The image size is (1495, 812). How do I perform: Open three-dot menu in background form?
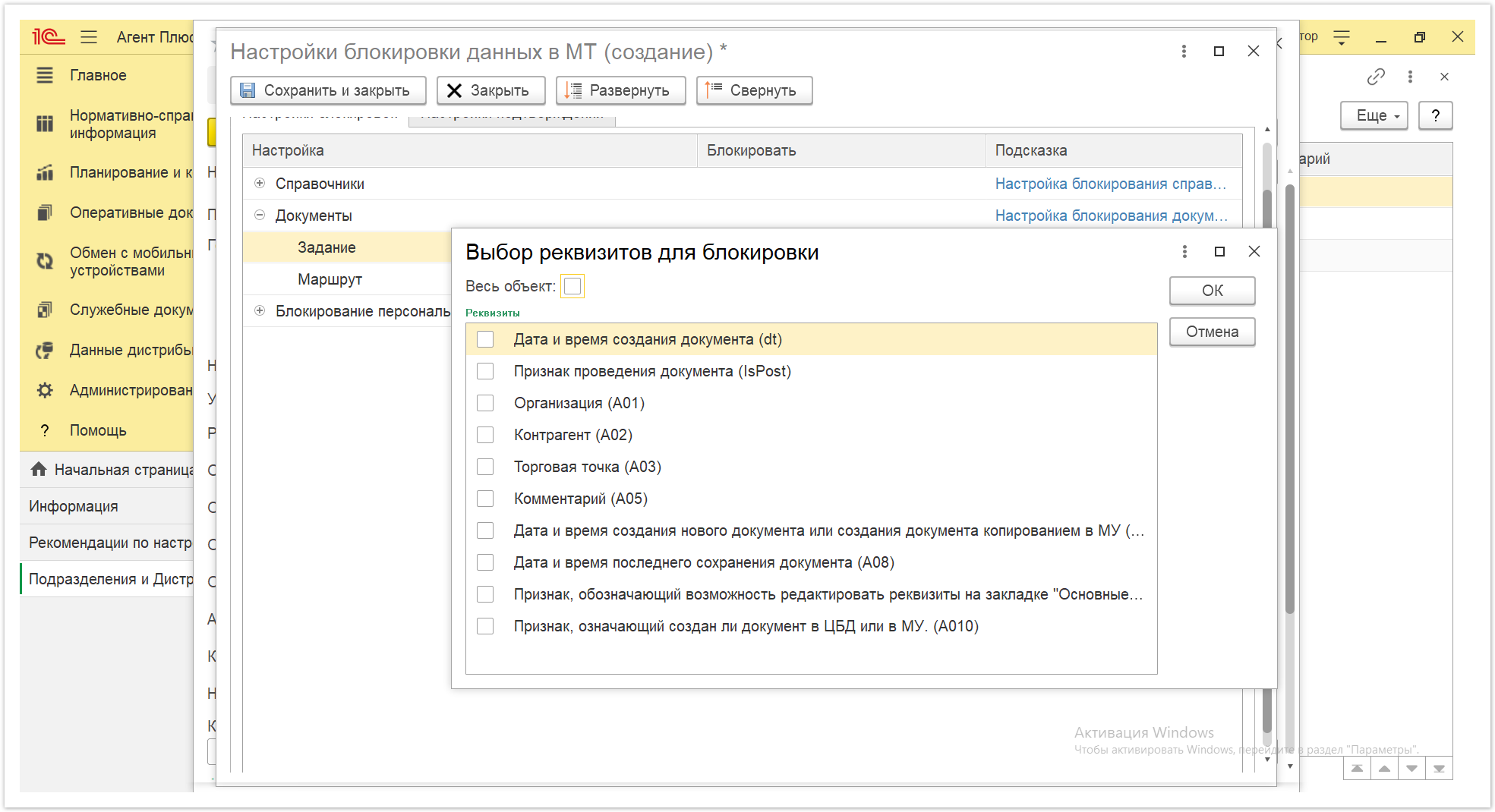tap(1410, 77)
